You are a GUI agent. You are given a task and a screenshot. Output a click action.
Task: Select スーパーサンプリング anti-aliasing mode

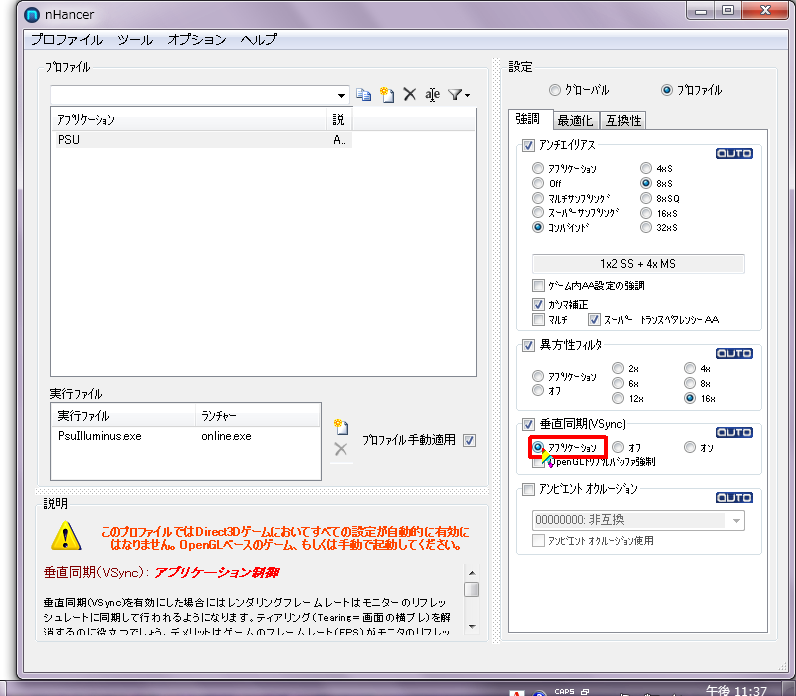[x=538, y=212]
